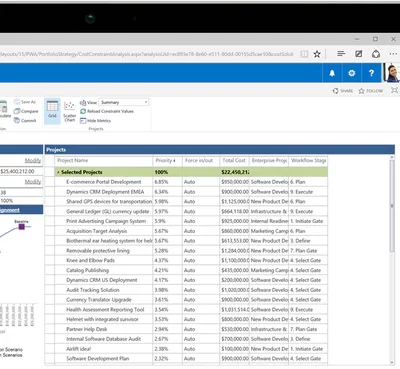Click $664,118.00 total cost cell
This screenshot has height=369, width=400.
pos(235,211)
